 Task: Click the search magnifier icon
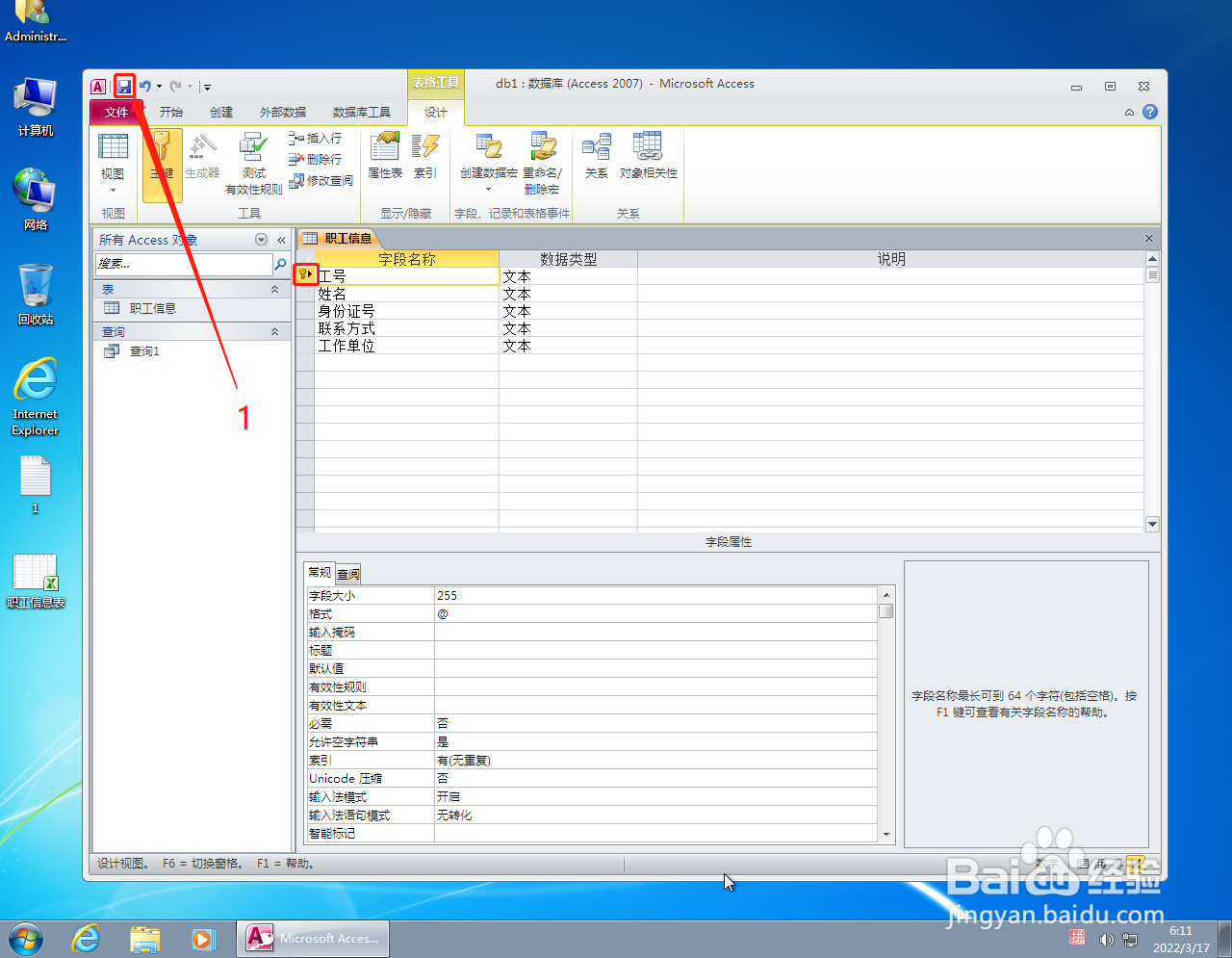pos(280,264)
